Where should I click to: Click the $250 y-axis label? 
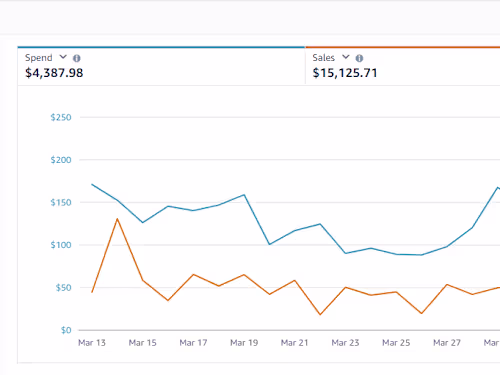coord(61,117)
